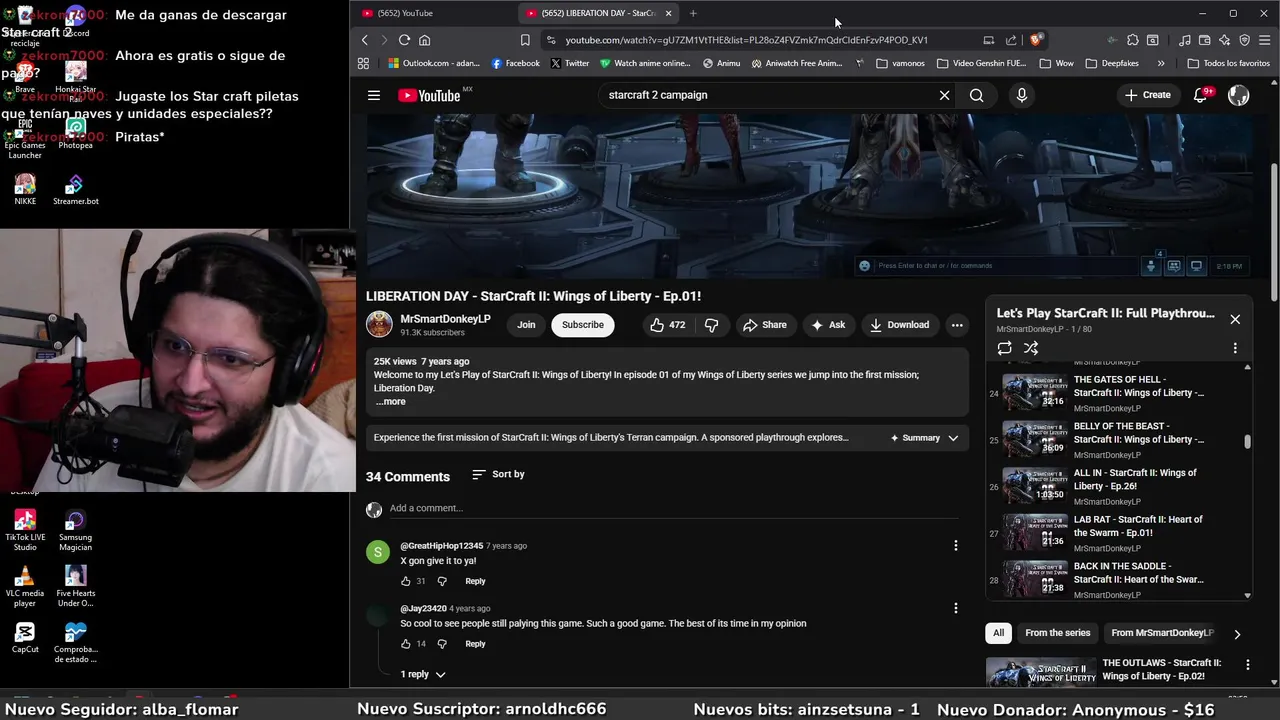
Task: Select the All filter chip
Action: pyautogui.click(x=998, y=633)
